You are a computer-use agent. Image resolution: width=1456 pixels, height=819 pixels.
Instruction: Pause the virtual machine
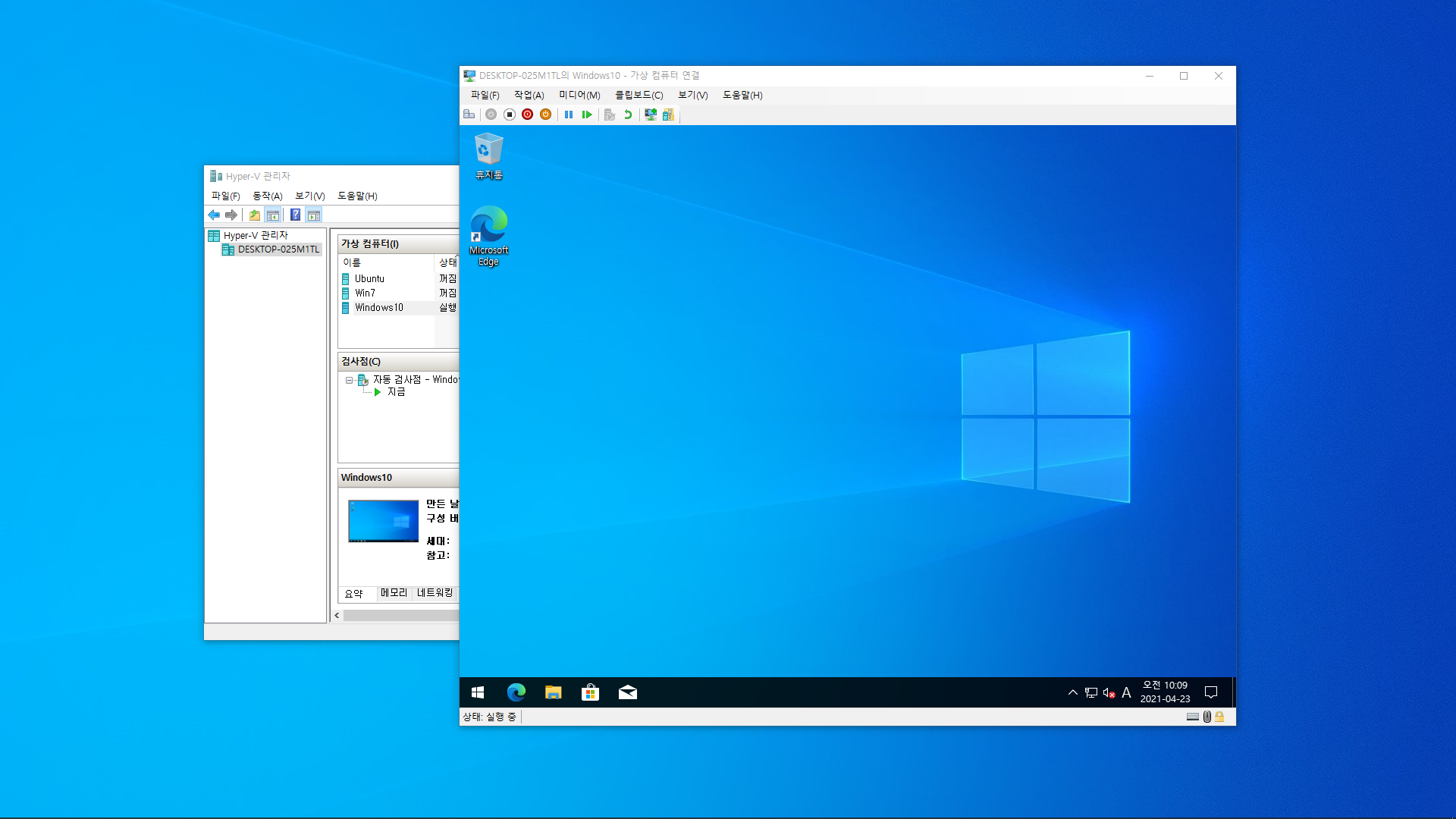(569, 115)
